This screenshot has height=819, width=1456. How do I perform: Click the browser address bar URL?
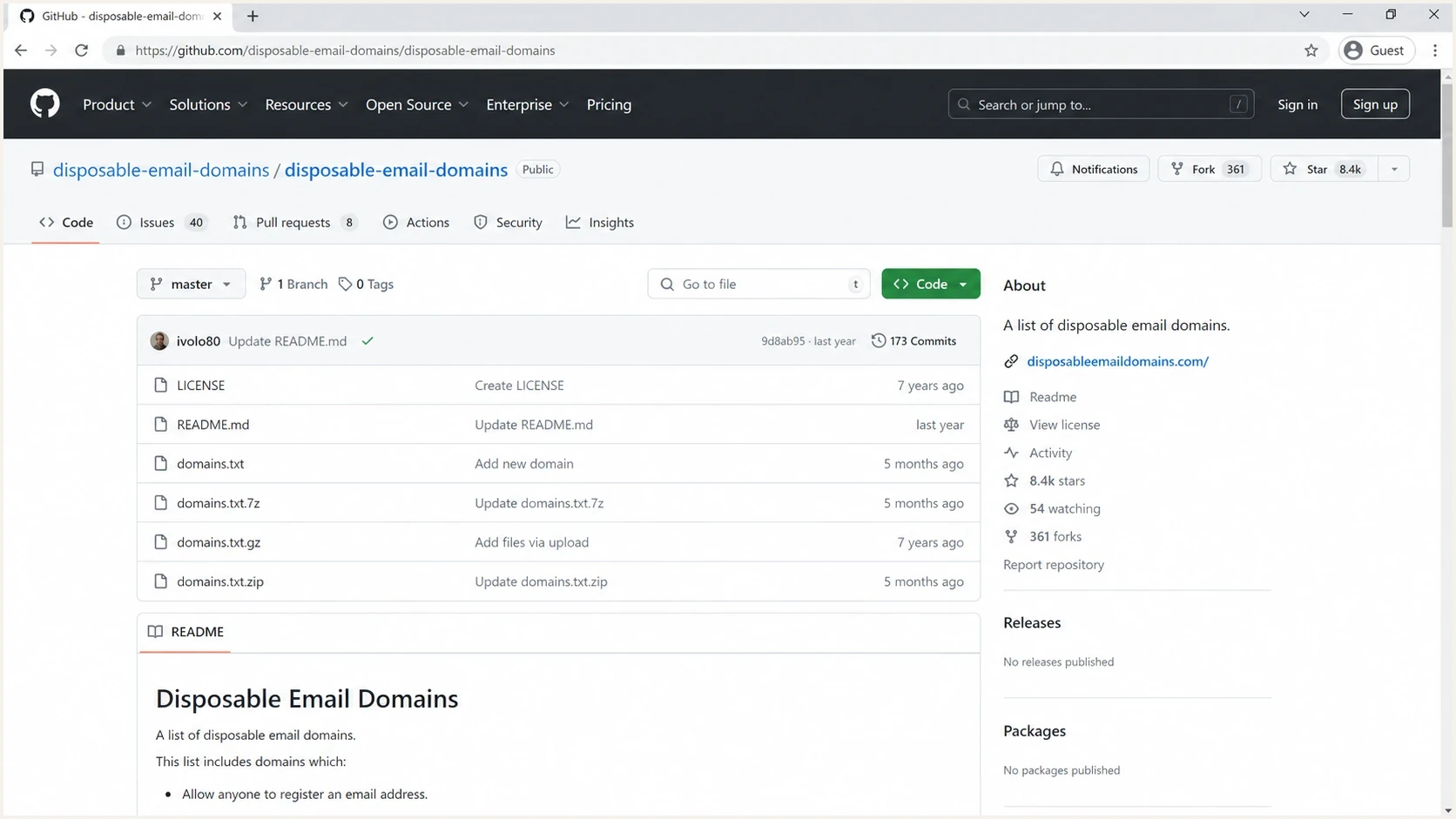(345, 50)
